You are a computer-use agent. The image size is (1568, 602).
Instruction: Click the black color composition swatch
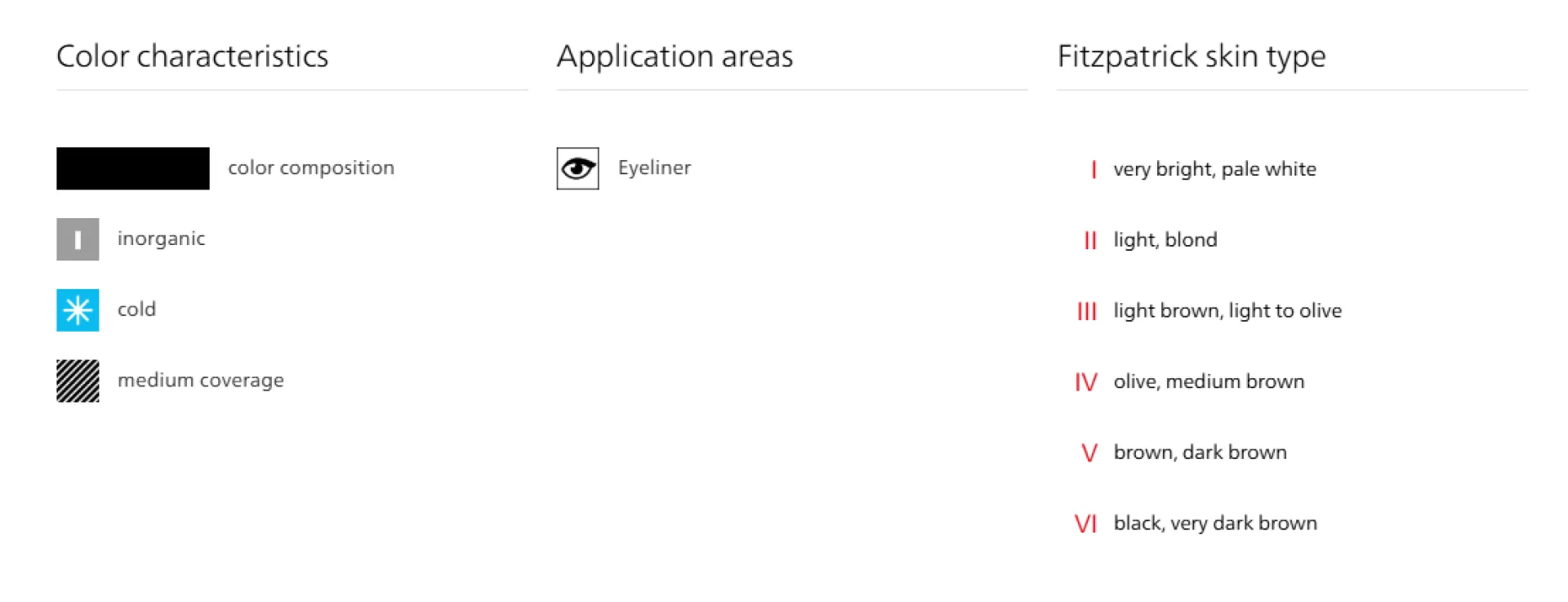[133, 168]
